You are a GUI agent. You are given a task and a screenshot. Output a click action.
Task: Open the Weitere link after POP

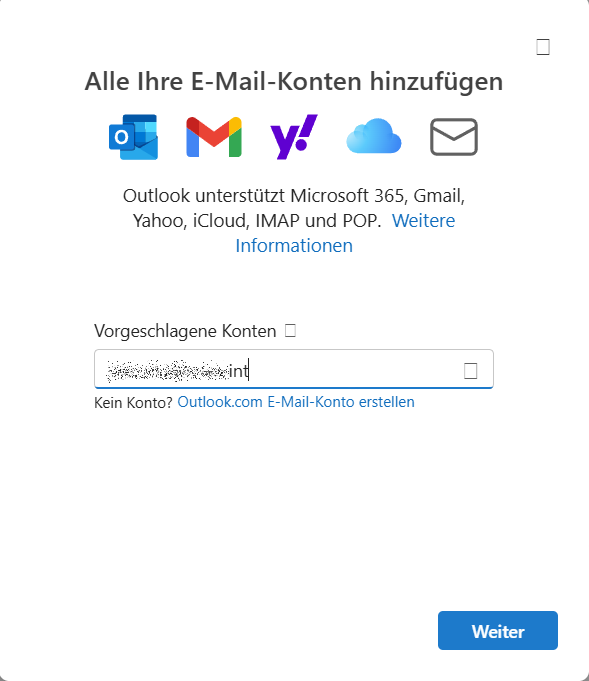pyautogui.click(x=424, y=221)
